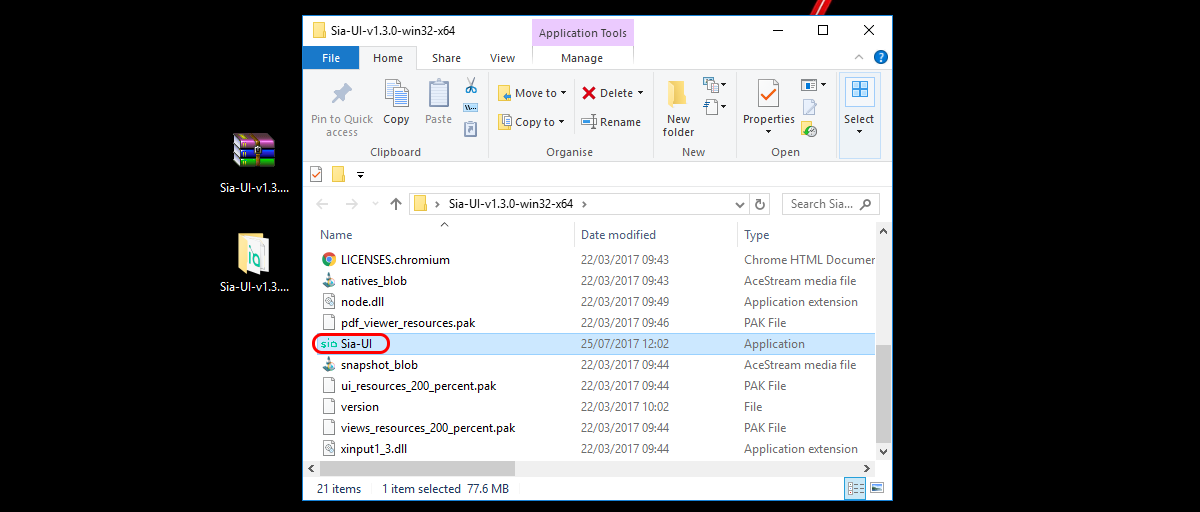Click the quick access New folder icon
1200x512 pixels.
coord(338,174)
